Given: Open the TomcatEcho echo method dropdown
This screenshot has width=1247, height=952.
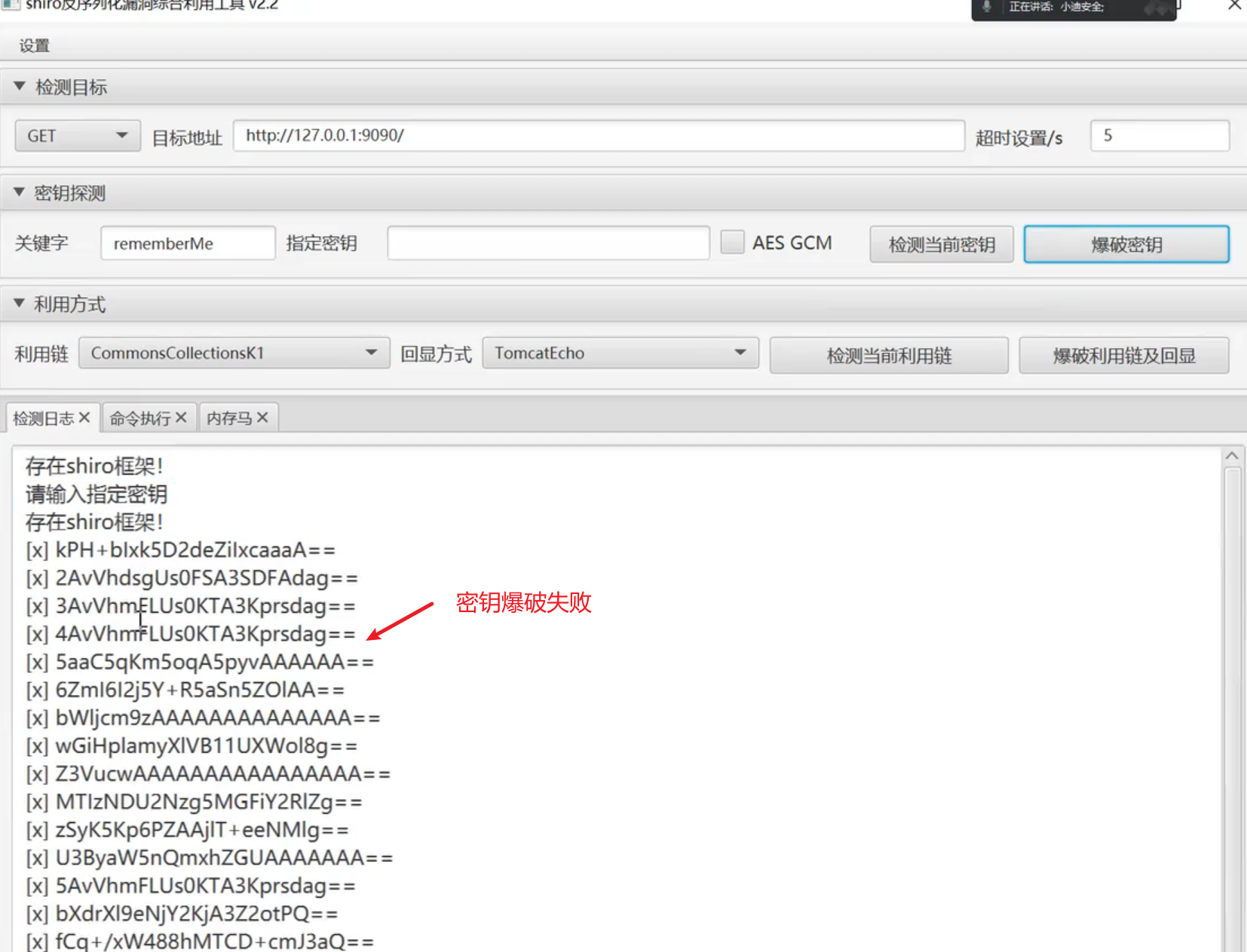Looking at the screenshot, I should coord(620,353).
